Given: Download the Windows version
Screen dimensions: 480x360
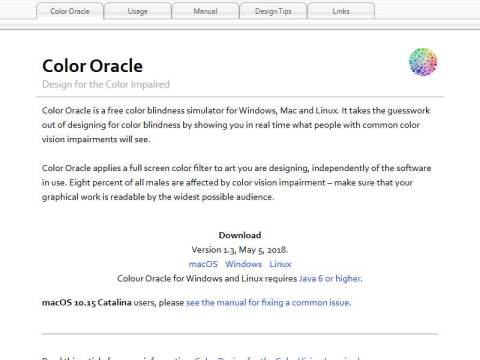Looking at the screenshot, I should (243, 264).
